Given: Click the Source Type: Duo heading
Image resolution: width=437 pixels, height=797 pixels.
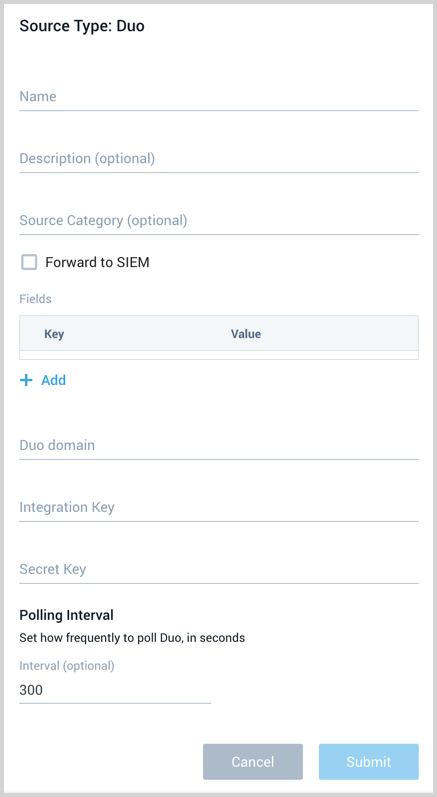Looking at the screenshot, I should click(x=82, y=26).
